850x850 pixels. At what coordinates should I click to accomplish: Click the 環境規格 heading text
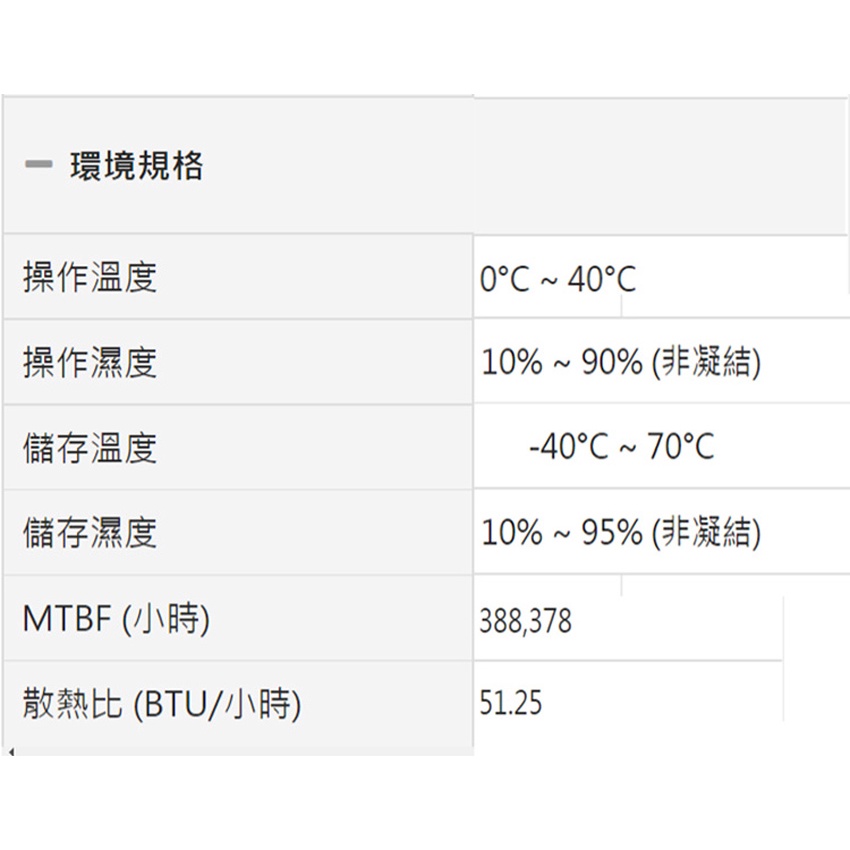coord(136,166)
